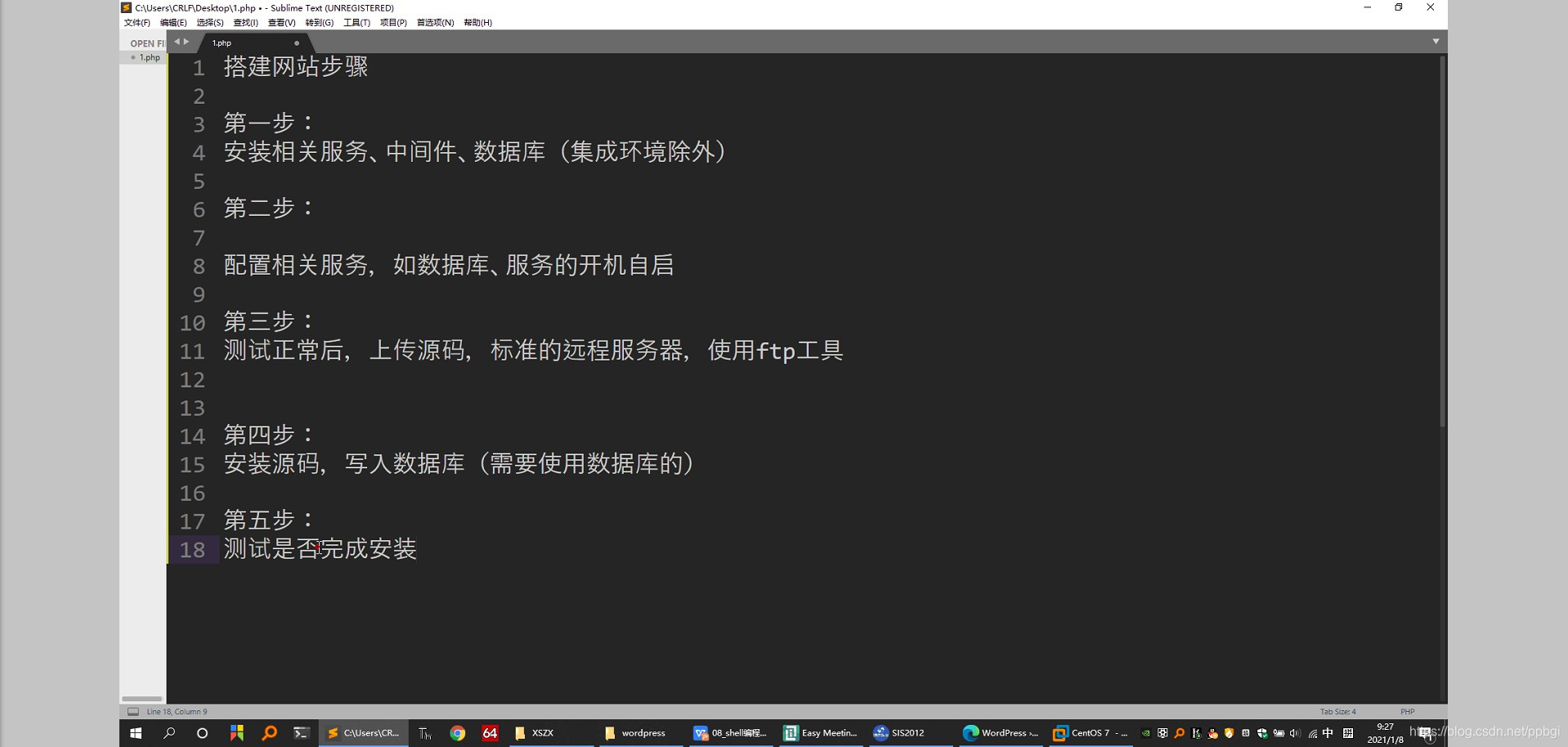Open Windows taskbar search magnifier

pos(169,733)
